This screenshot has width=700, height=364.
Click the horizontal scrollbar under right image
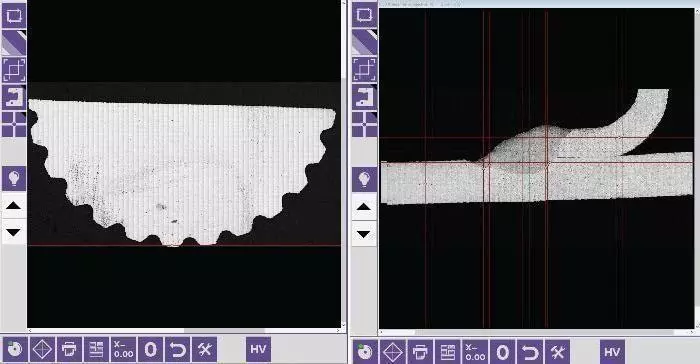[x=536, y=332]
